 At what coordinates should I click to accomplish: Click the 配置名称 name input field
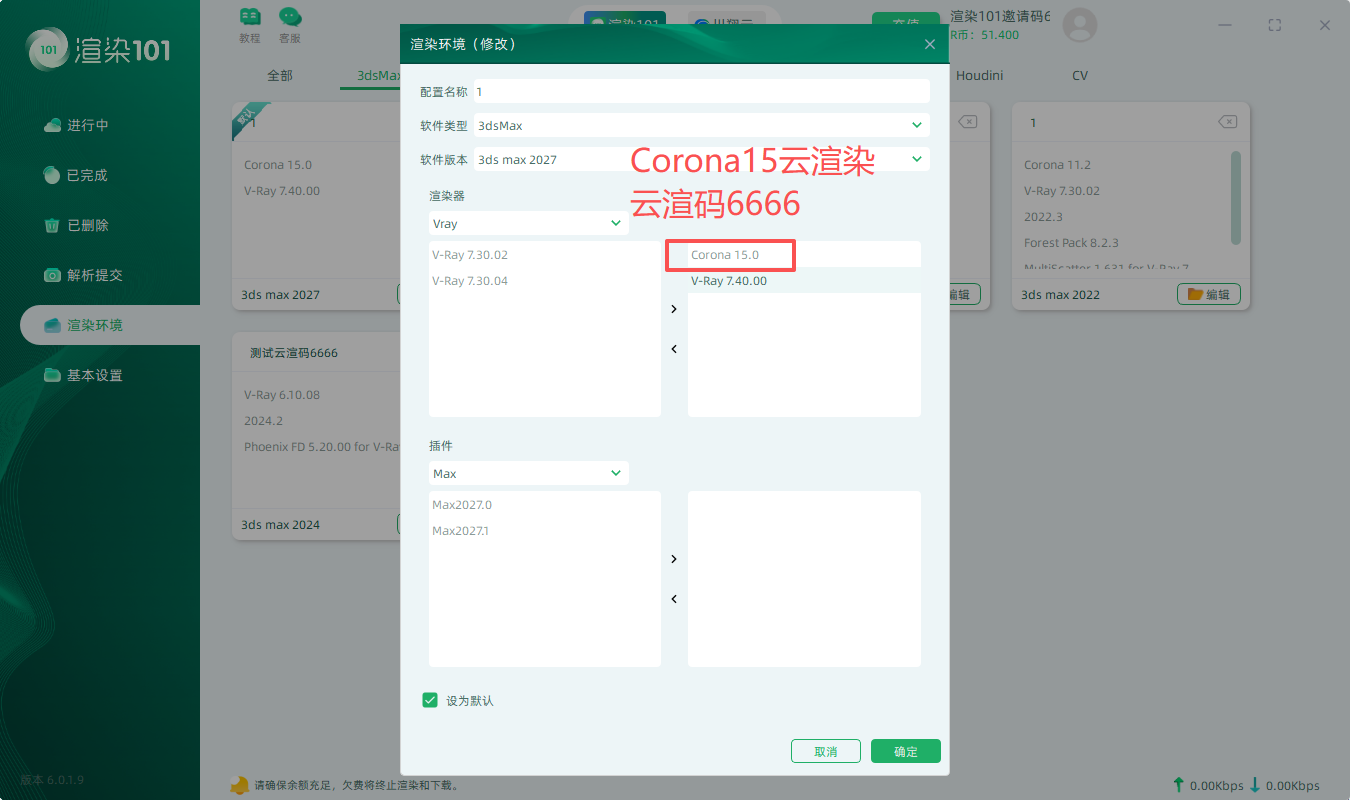(702, 91)
